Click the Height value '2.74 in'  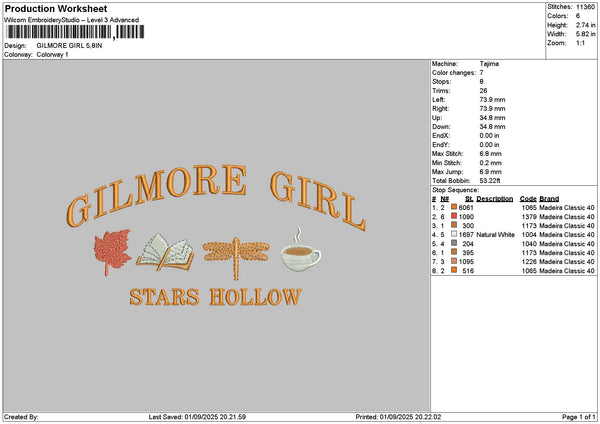pyautogui.click(x=585, y=25)
